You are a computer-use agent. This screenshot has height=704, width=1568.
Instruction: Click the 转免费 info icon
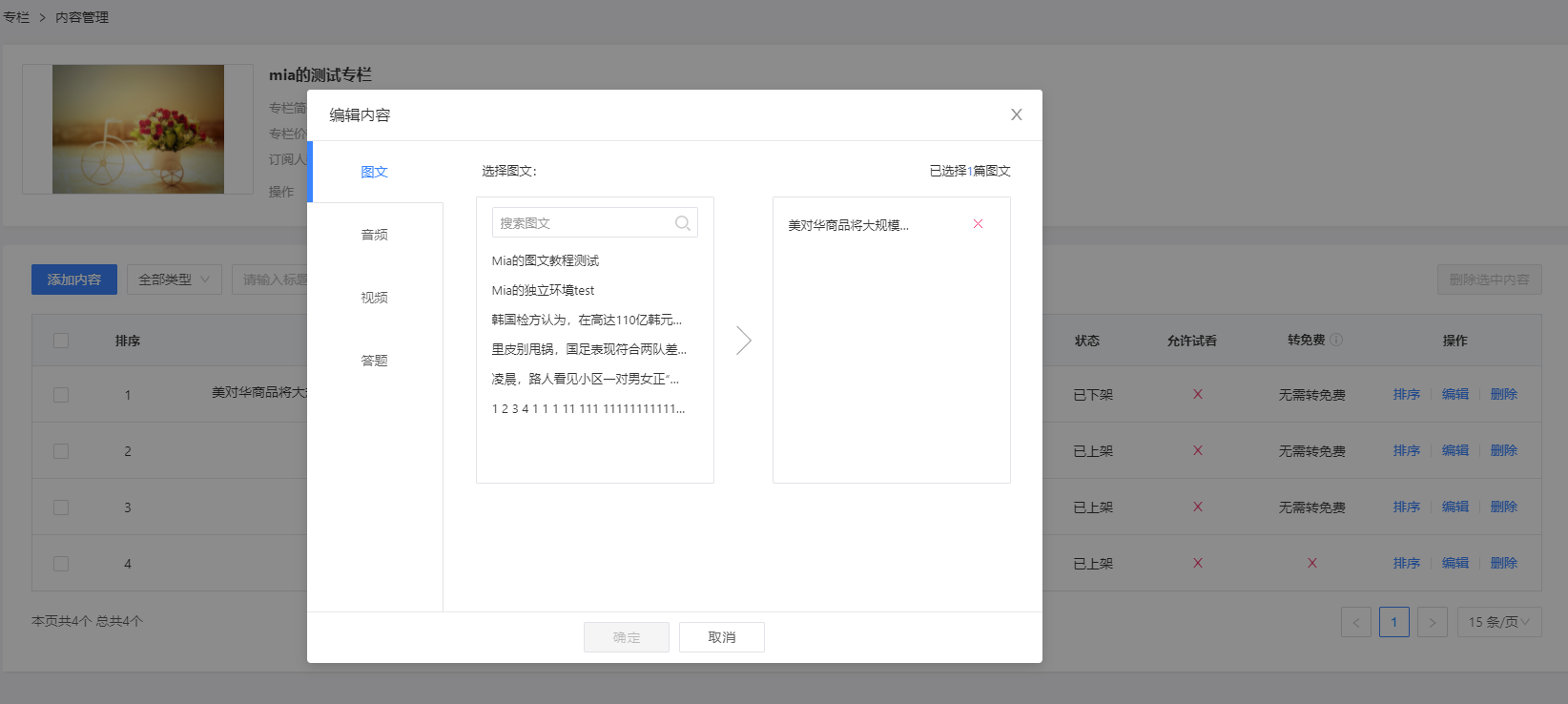tap(1336, 340)
